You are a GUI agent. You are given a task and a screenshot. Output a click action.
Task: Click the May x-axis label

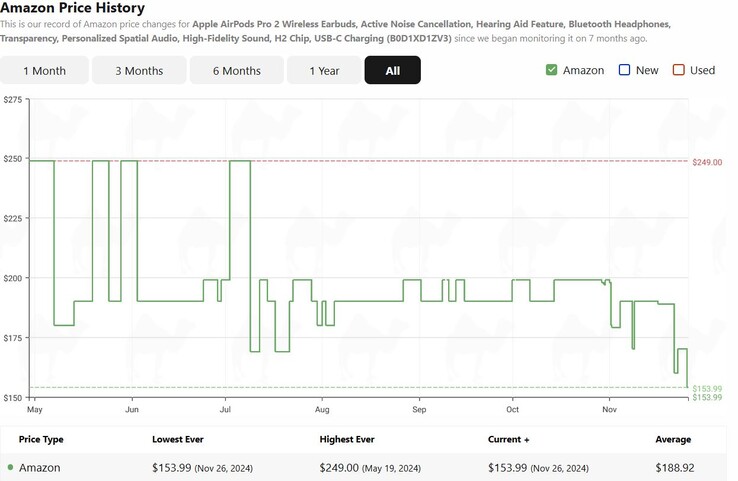pyautogui.click(x=35, y=409)
